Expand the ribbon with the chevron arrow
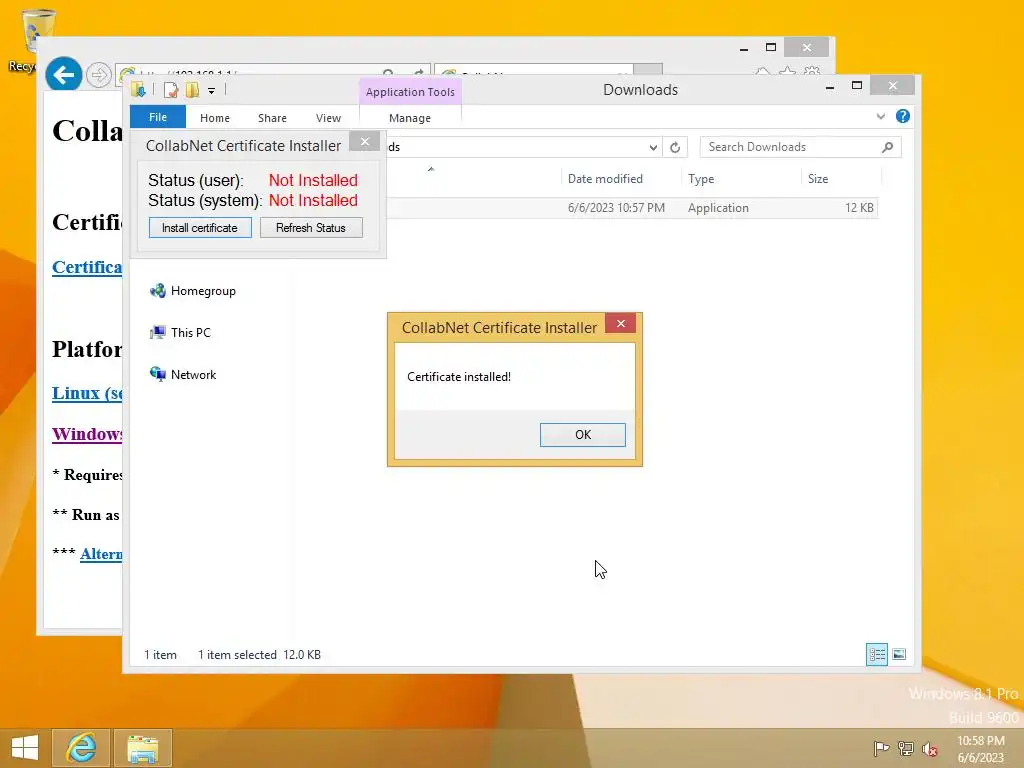The height and width of the screenshot is (768, 1024). 880,116
